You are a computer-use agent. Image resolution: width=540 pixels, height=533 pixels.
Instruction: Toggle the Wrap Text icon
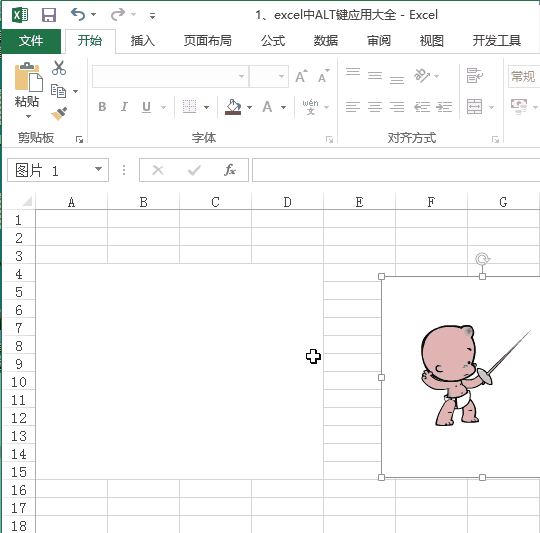(475, 75)
